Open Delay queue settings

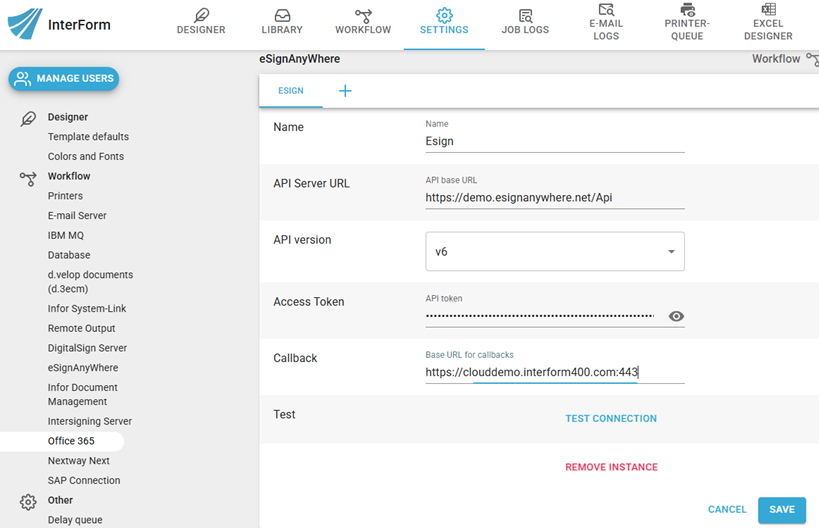75,520
